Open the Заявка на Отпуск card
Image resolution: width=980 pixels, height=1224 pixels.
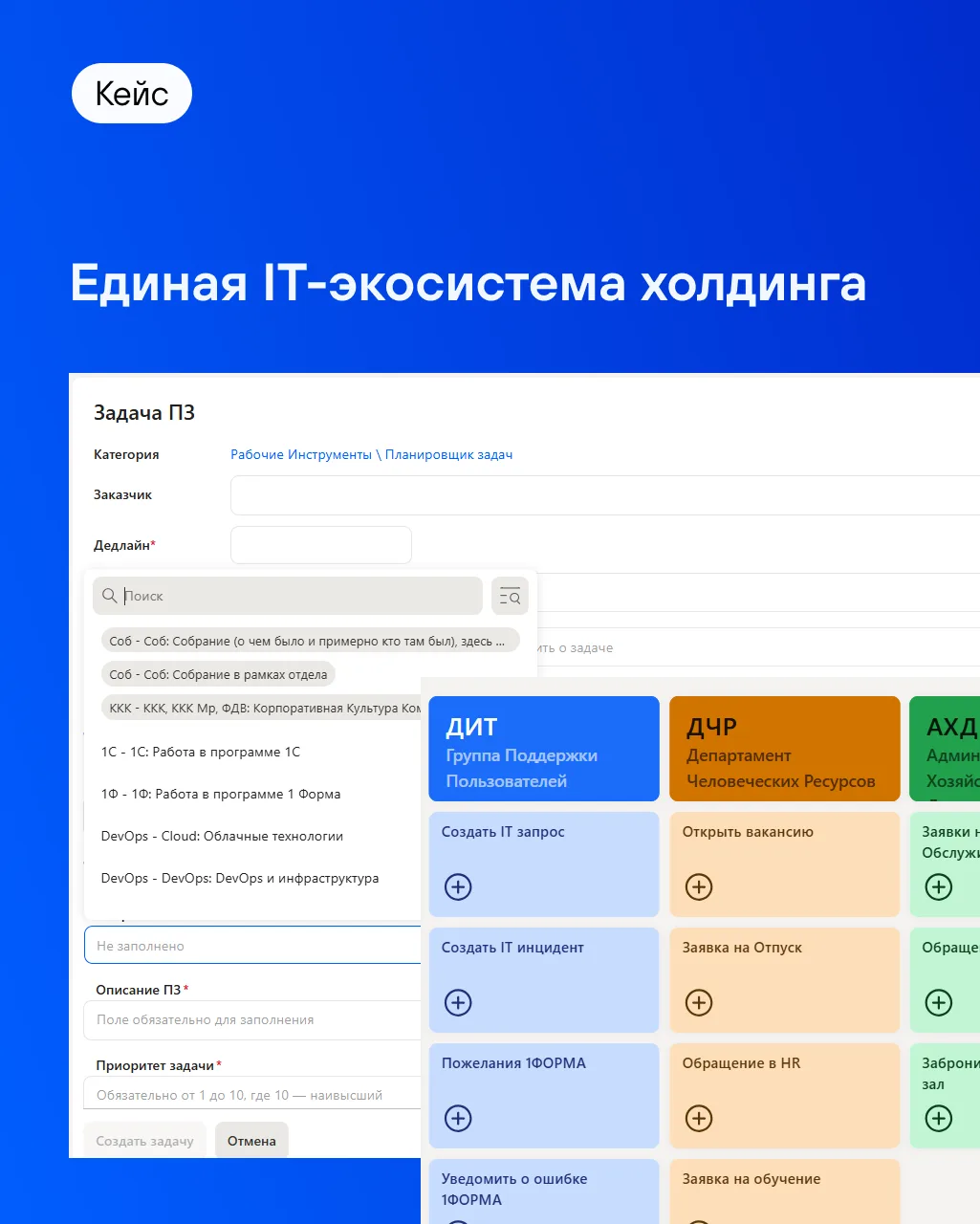[x=785, y=980]
